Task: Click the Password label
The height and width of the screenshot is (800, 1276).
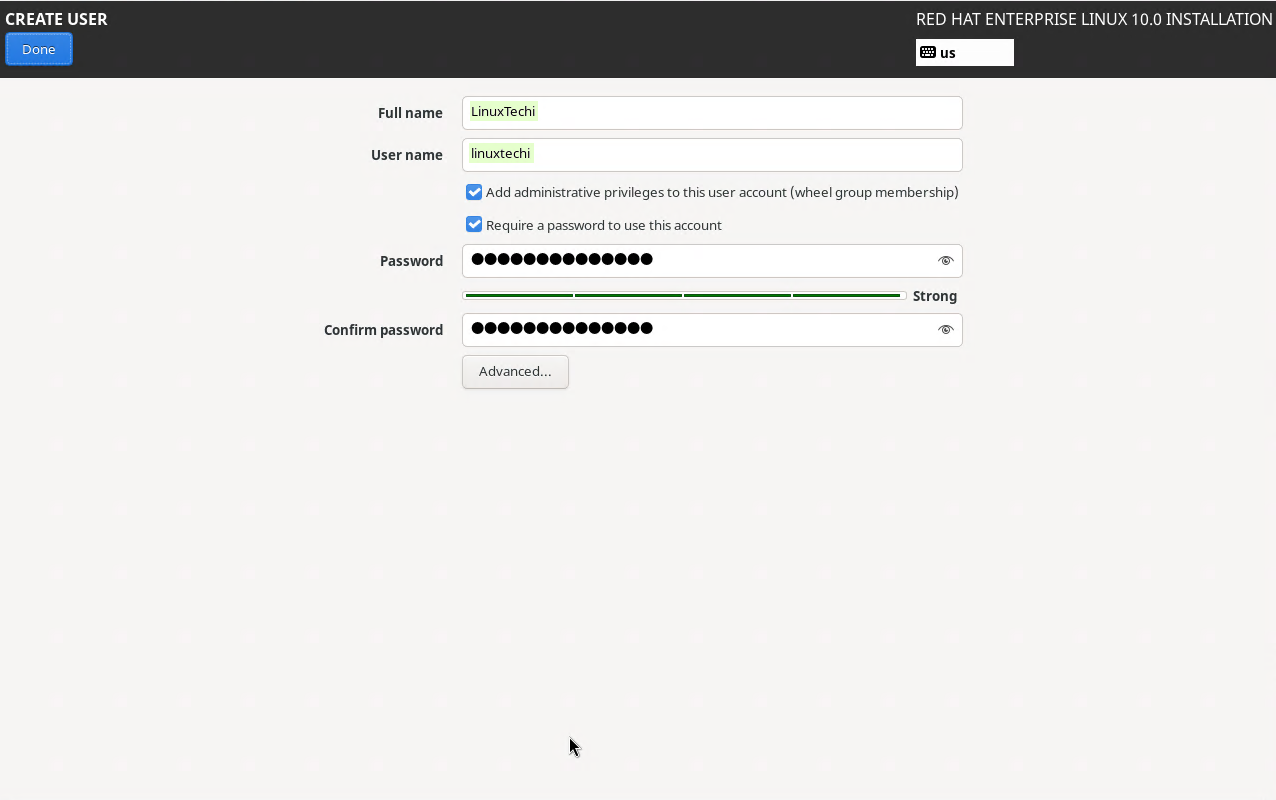Action: tap(411, 261)
